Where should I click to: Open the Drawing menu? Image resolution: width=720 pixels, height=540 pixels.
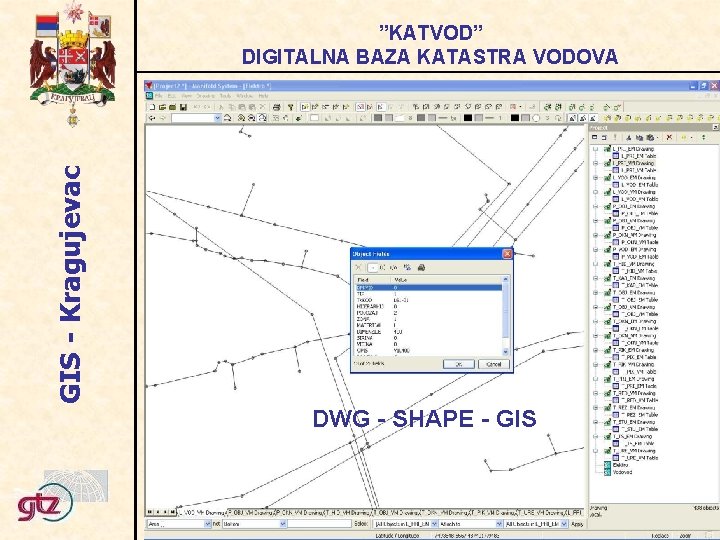(x=205, y=96)
